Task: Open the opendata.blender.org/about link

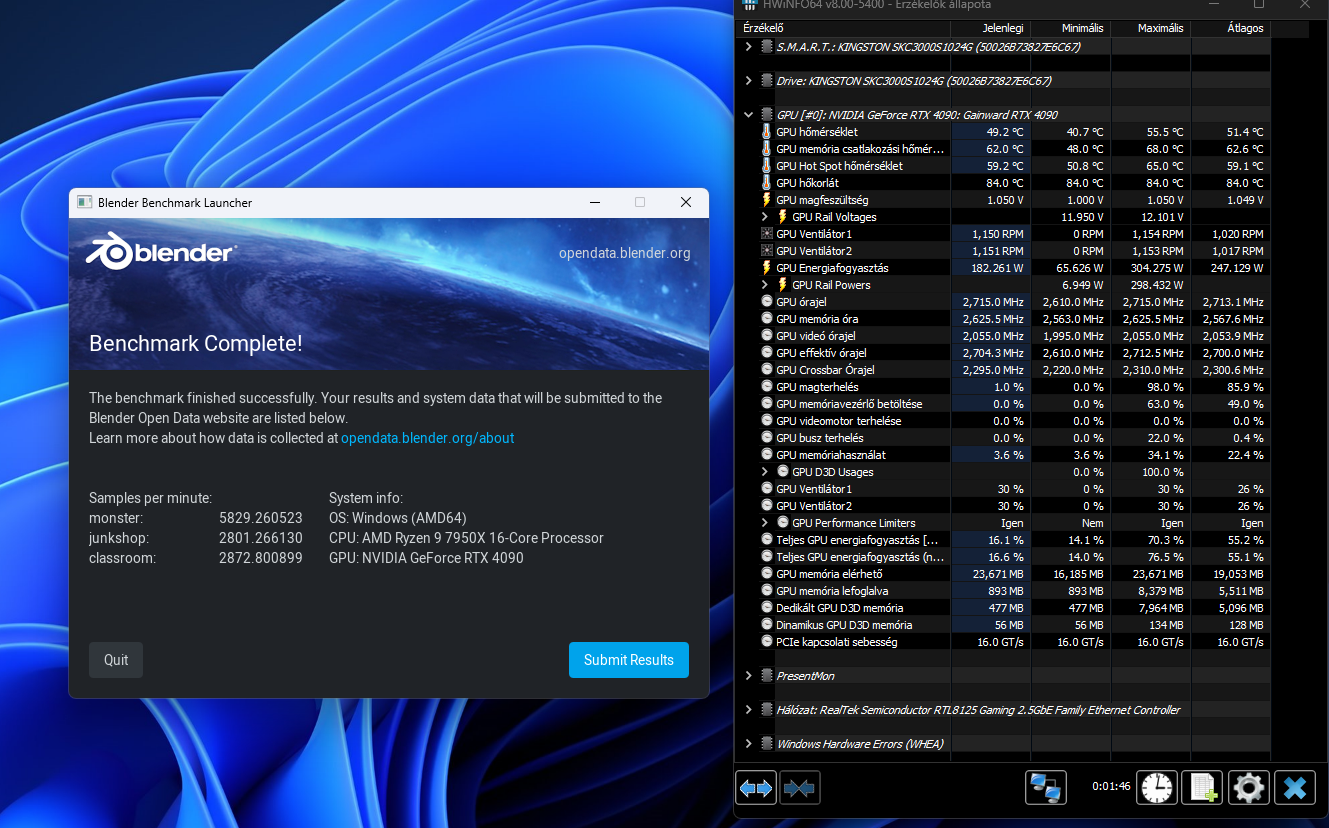Action: [x=428, y=438]
